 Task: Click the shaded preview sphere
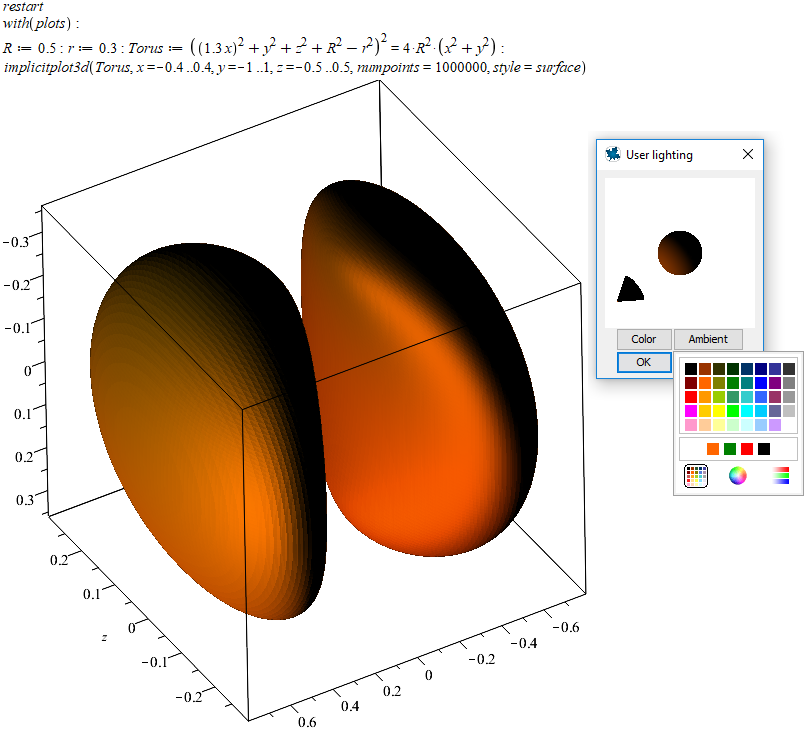coord(680,253)
